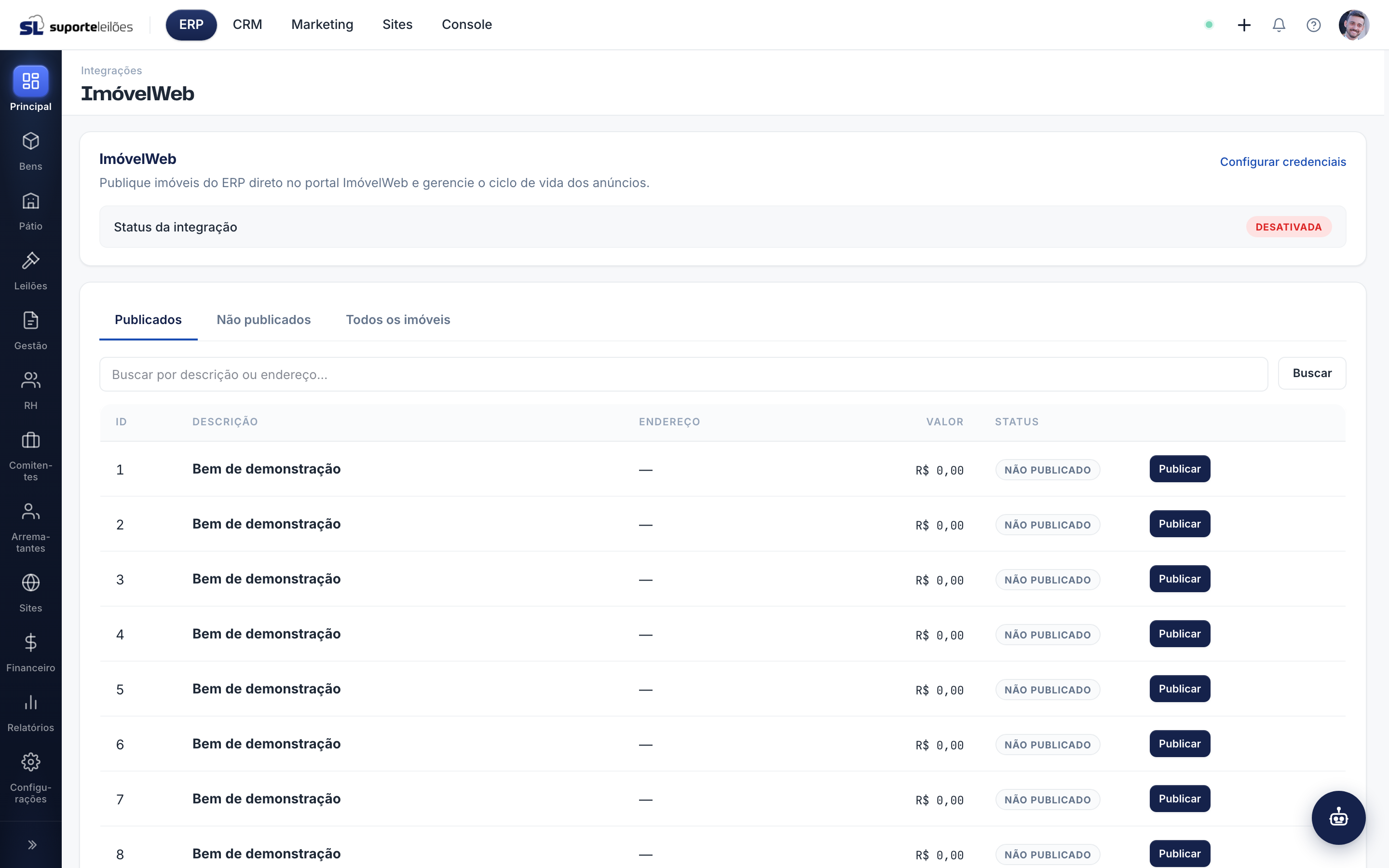Click the Configurar credenciais link
The image size is (1389, 868).
1283,162
